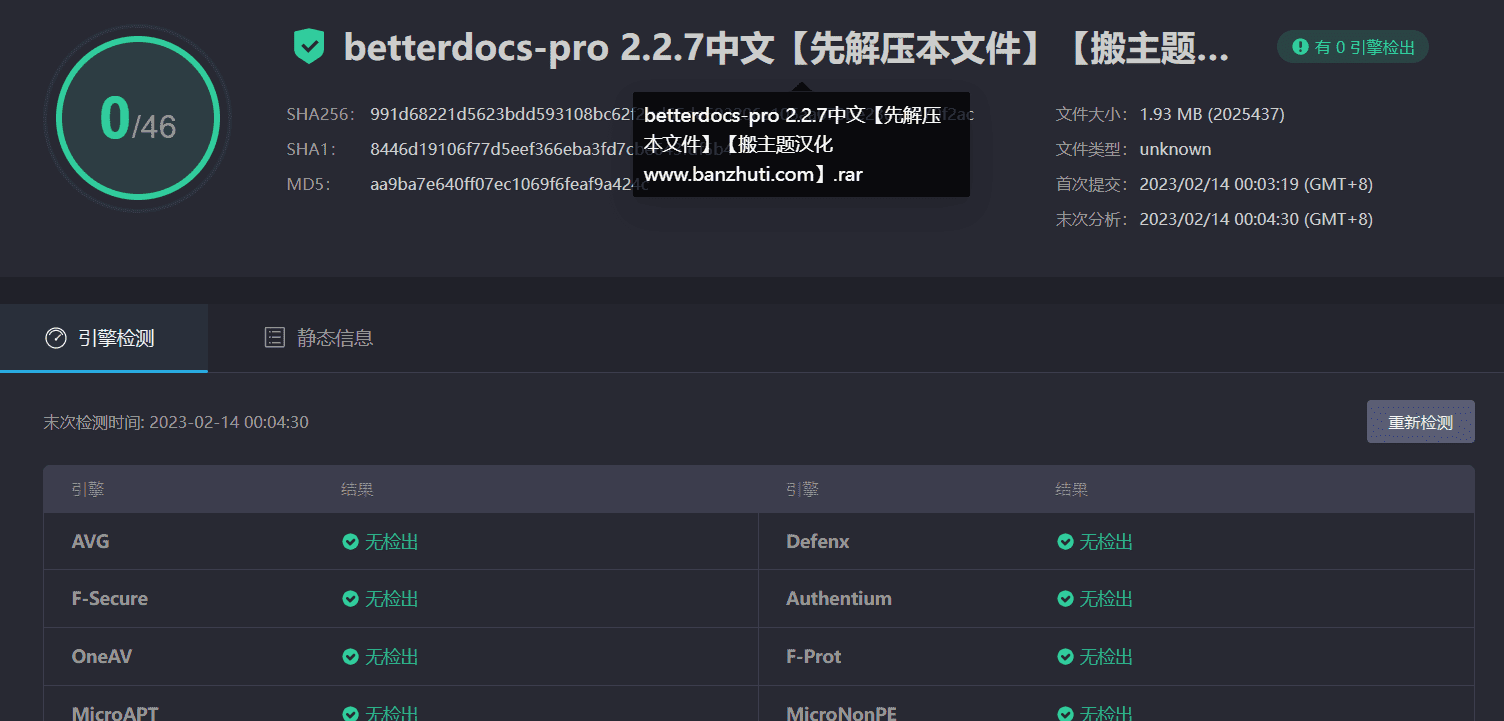Click the right 结果 column header
The height and width of the screenshot is (721, 1504).
pos(1072,489)
